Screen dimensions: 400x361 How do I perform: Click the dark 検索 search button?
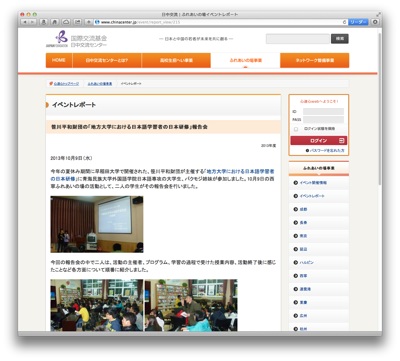(340, 39)
